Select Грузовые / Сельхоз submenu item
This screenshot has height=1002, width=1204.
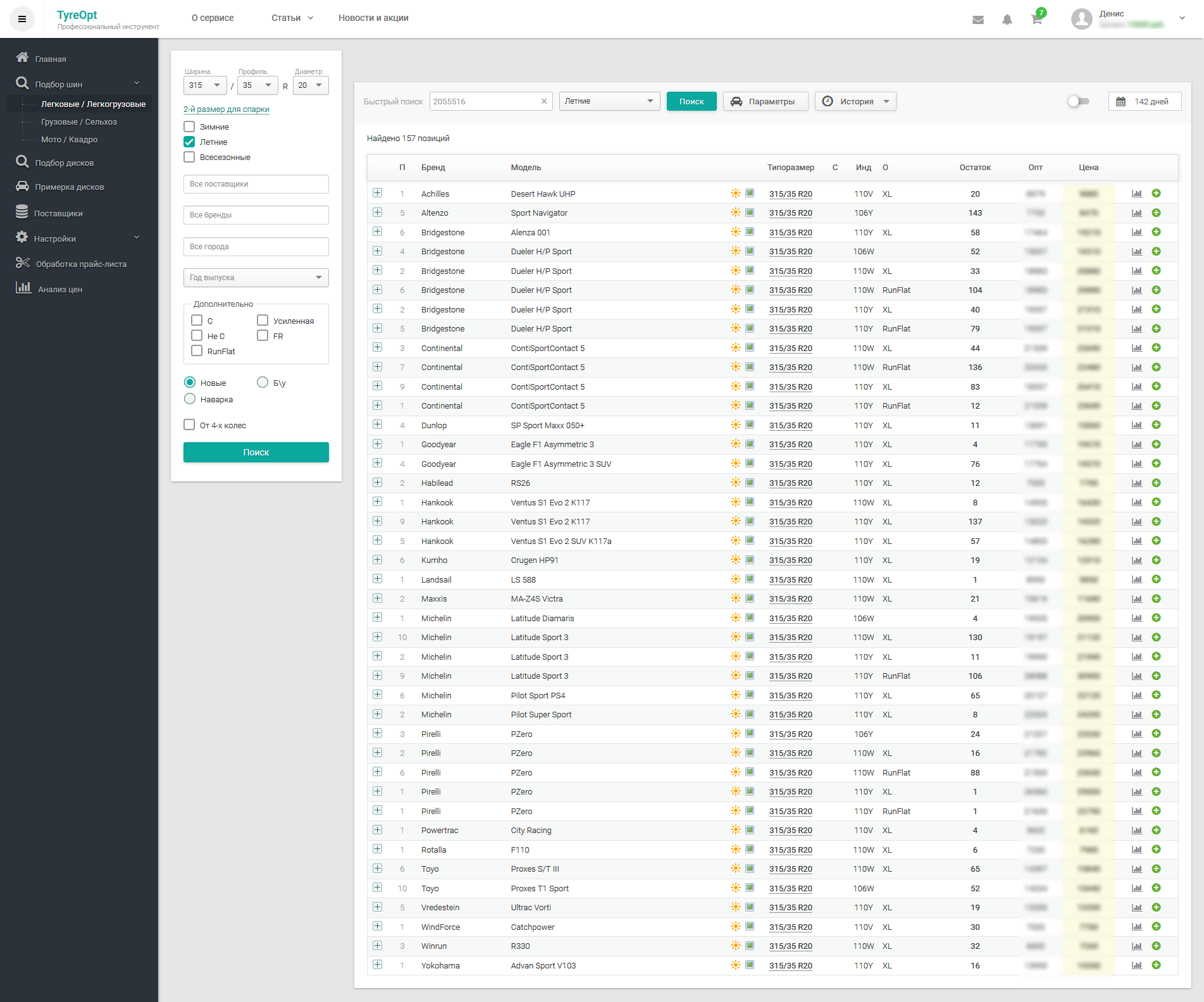79,122
